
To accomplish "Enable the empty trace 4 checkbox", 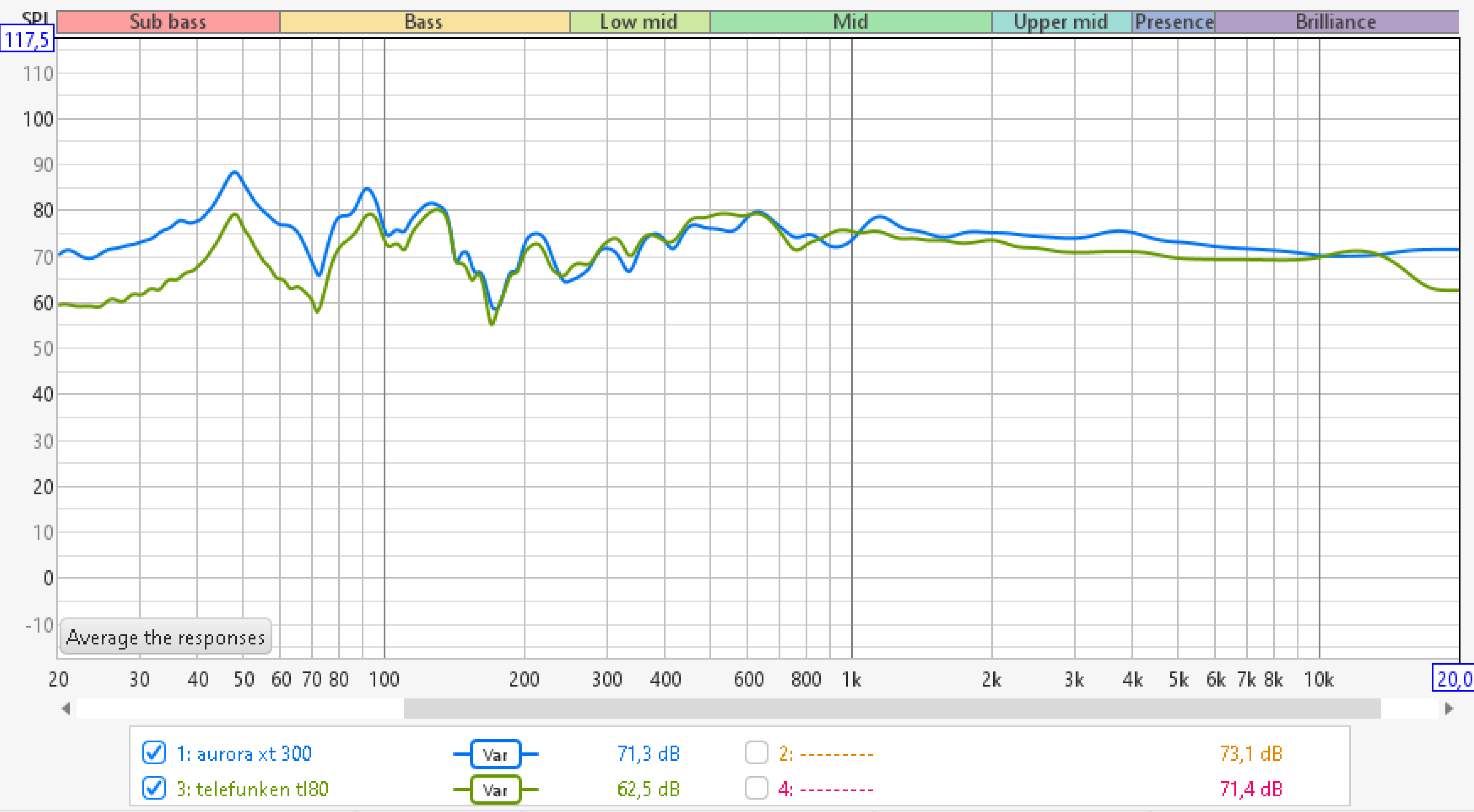I will tap(756, 788).
